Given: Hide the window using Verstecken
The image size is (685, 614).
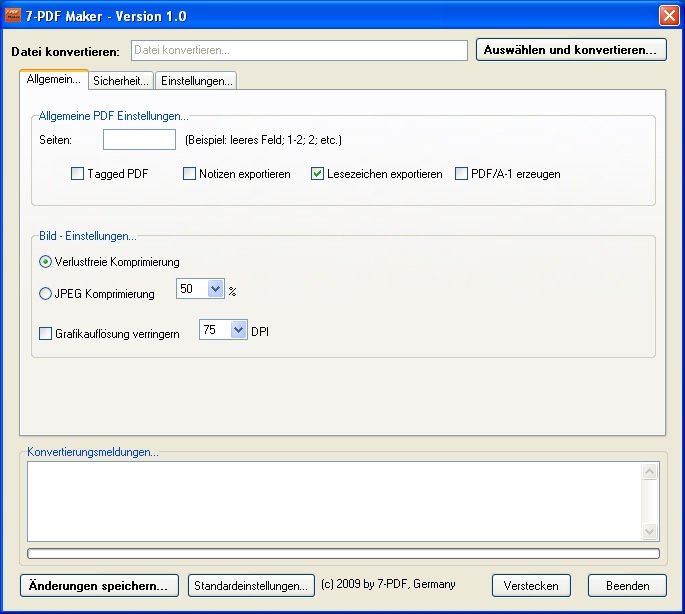Looking at the screenshot, I should point(531,585).
